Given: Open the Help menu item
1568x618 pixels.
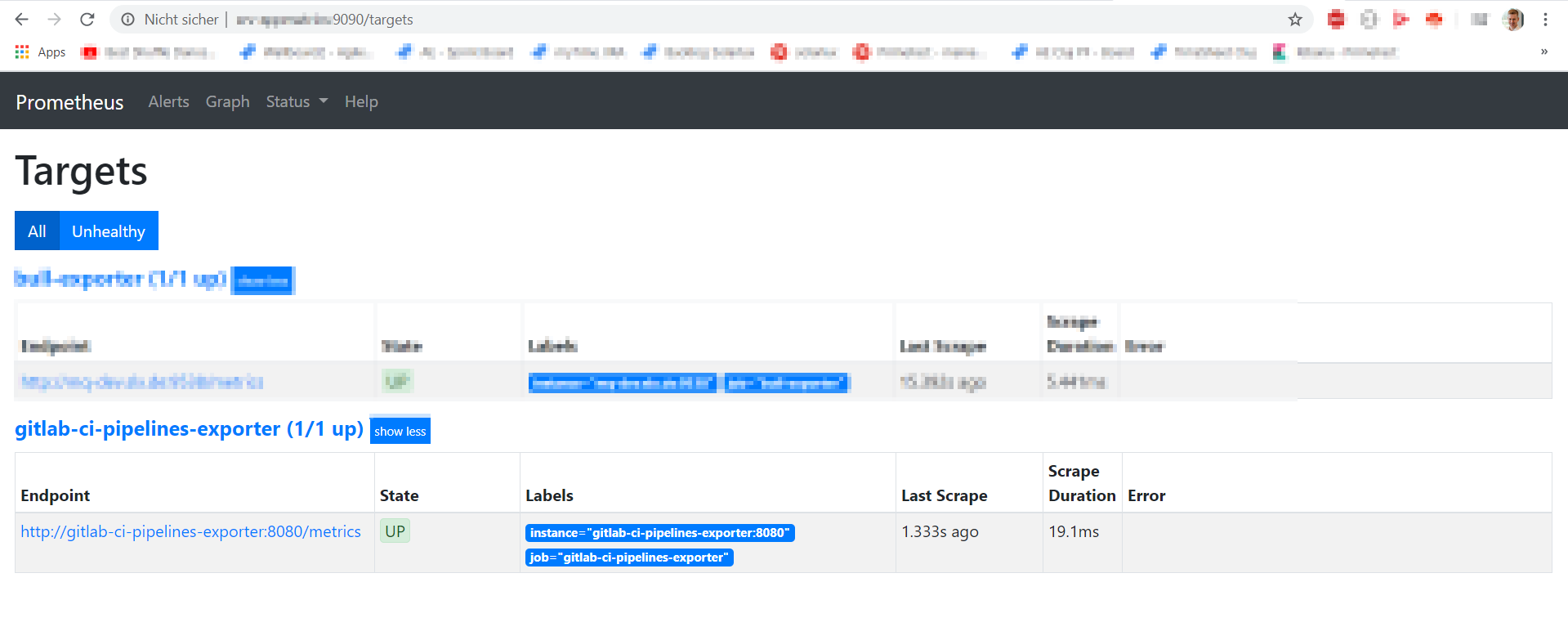Looking at the screenshot, I should [x=361, y=101].
